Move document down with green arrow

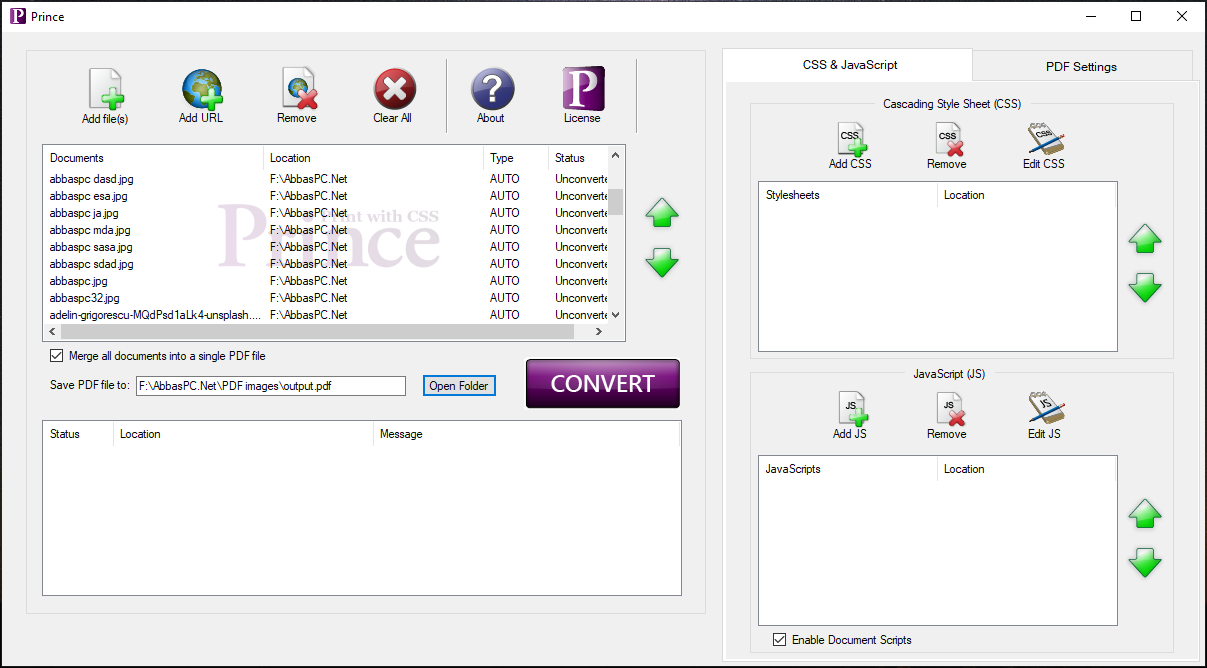pos(662,263)
